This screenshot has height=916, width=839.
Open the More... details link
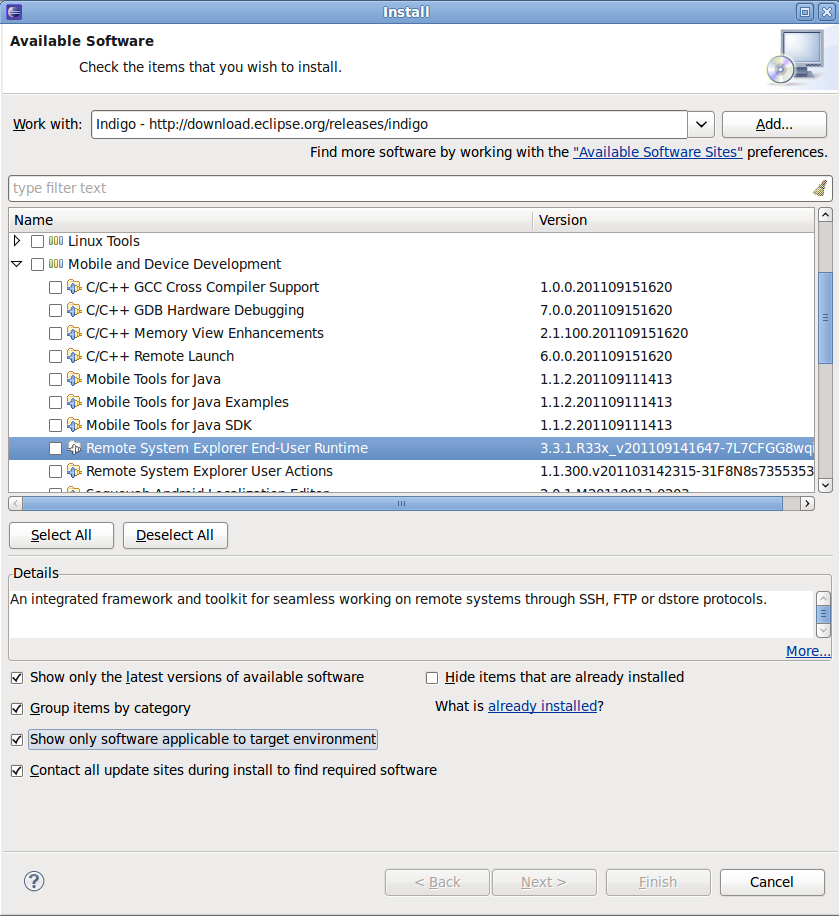click(808, 651)
